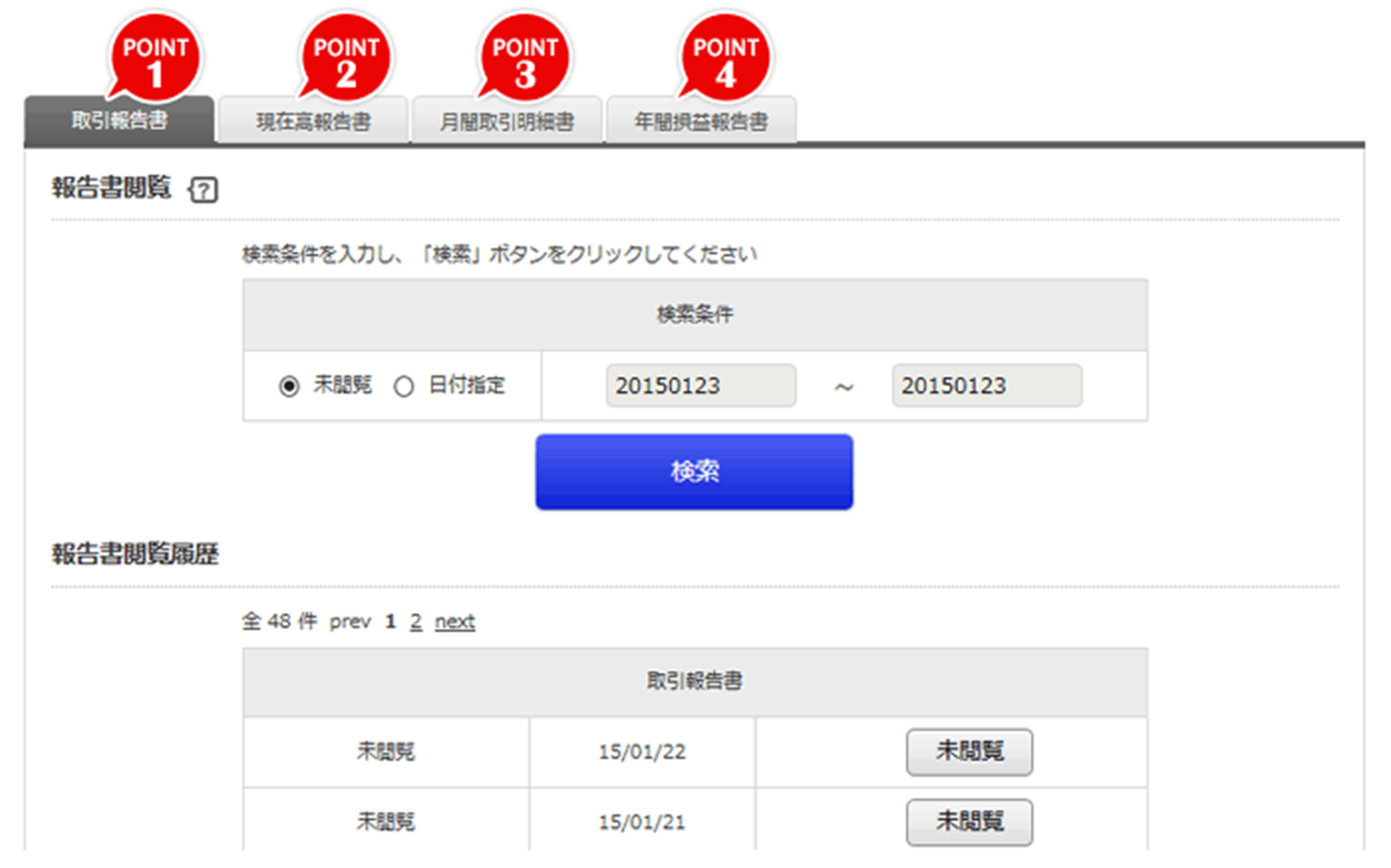The height and width of the screenshot is (868, 1391).
Task: Choose the 日付指定 radio option
Action: click(x=403, y=386)
